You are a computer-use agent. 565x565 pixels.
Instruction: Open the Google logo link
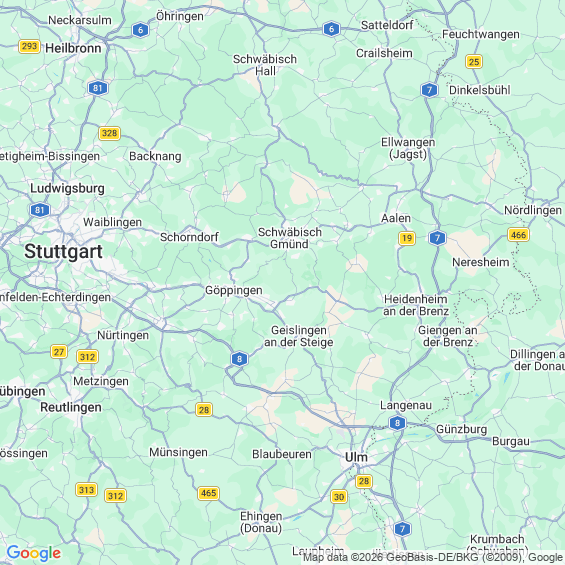tap(34, 553)
